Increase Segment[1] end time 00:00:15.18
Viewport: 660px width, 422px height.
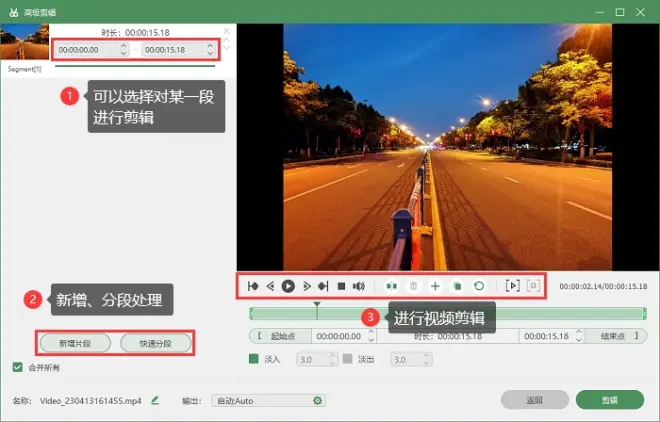coord(210,46)
